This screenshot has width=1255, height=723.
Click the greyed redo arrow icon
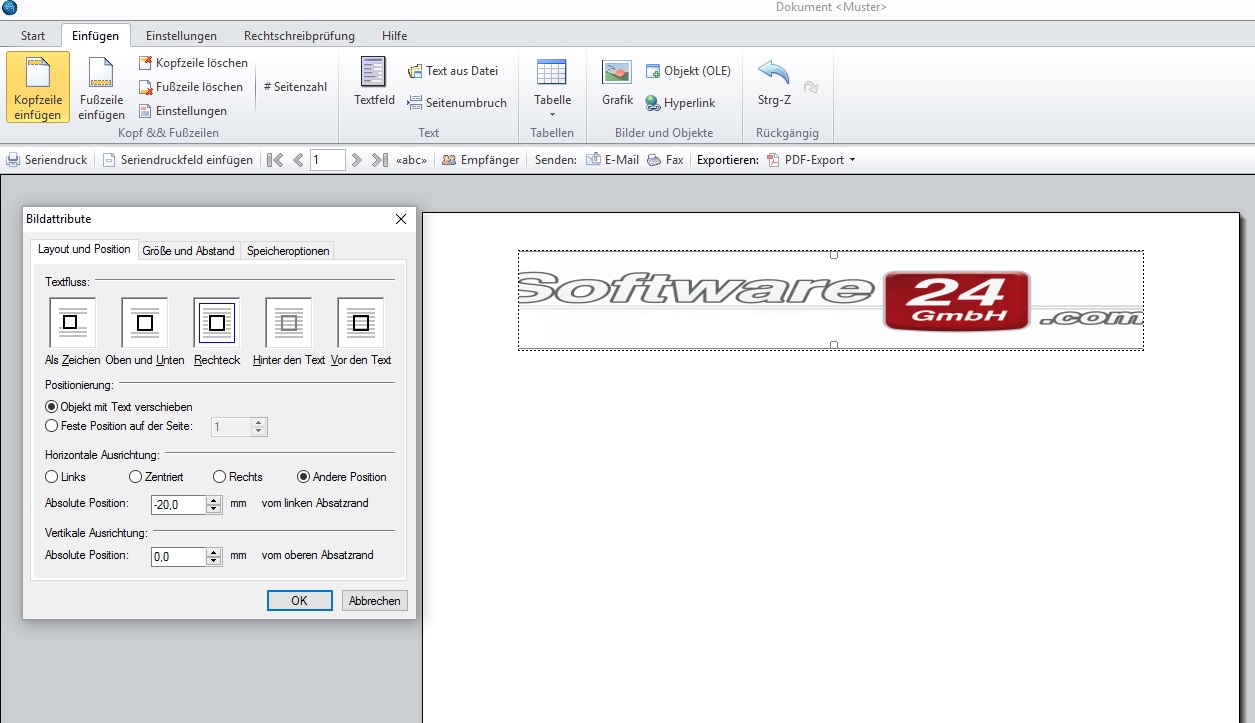click(x=811, y=88)
